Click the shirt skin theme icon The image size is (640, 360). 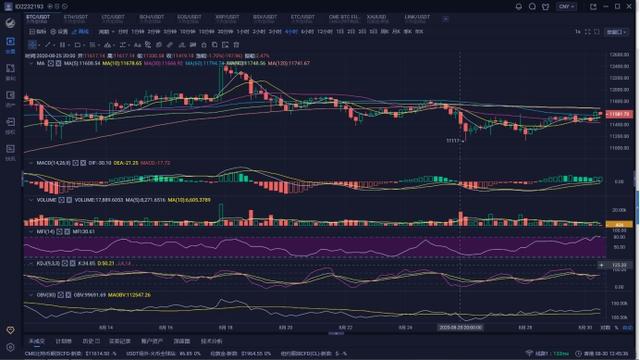(x=546, y=7)
